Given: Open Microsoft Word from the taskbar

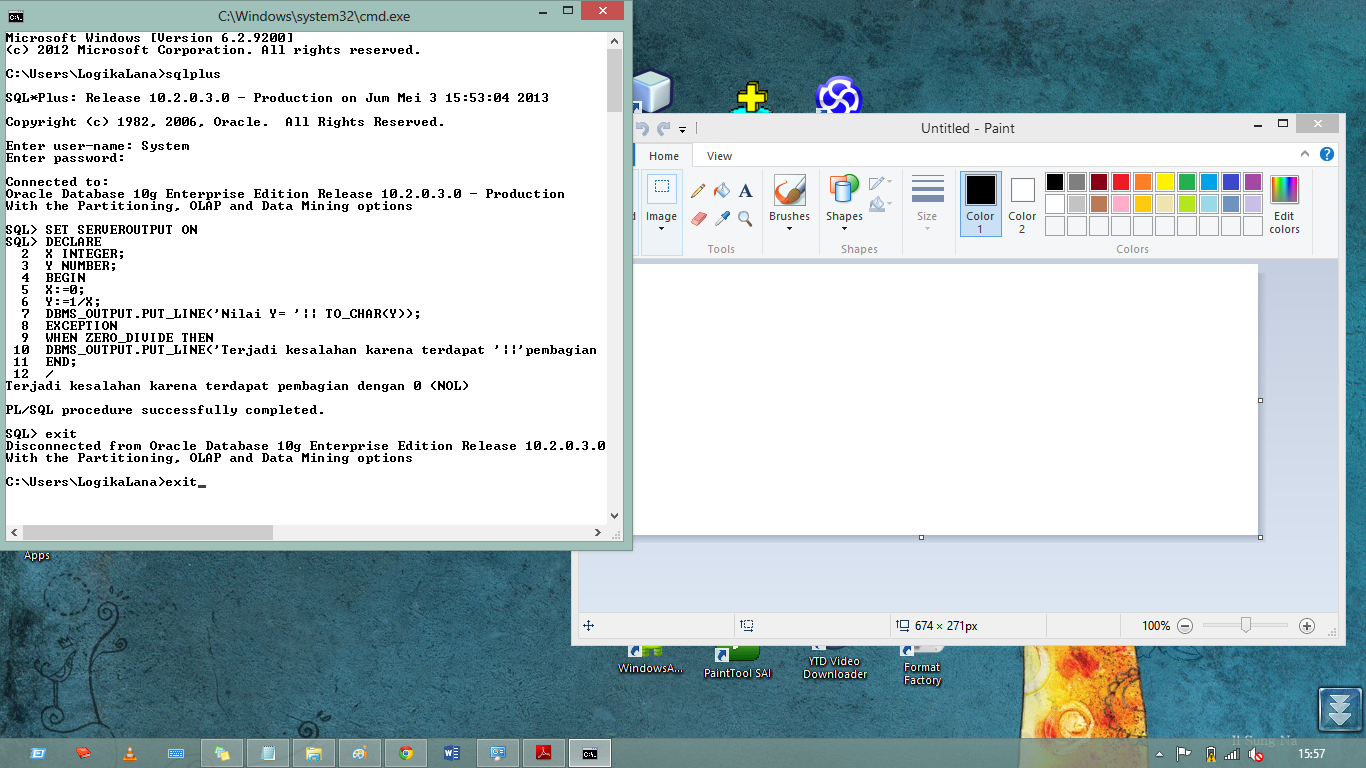Looking at the screenshot, I should tap(451, 753).
